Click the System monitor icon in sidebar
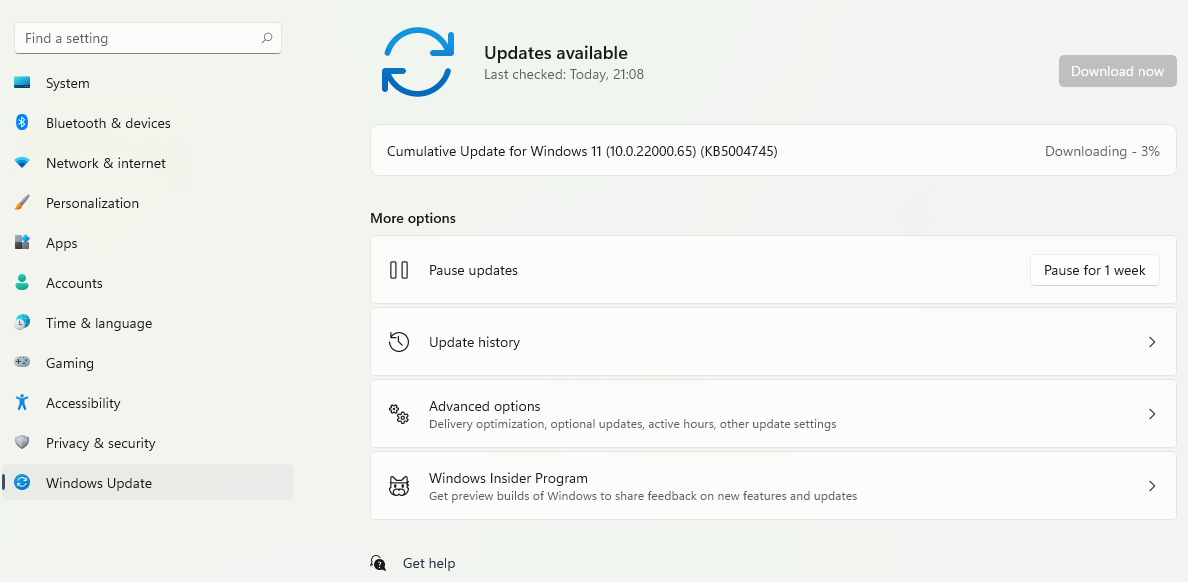Image resolution: width=1188 pixels, height=582 pixels. click(x=22, y=83)
